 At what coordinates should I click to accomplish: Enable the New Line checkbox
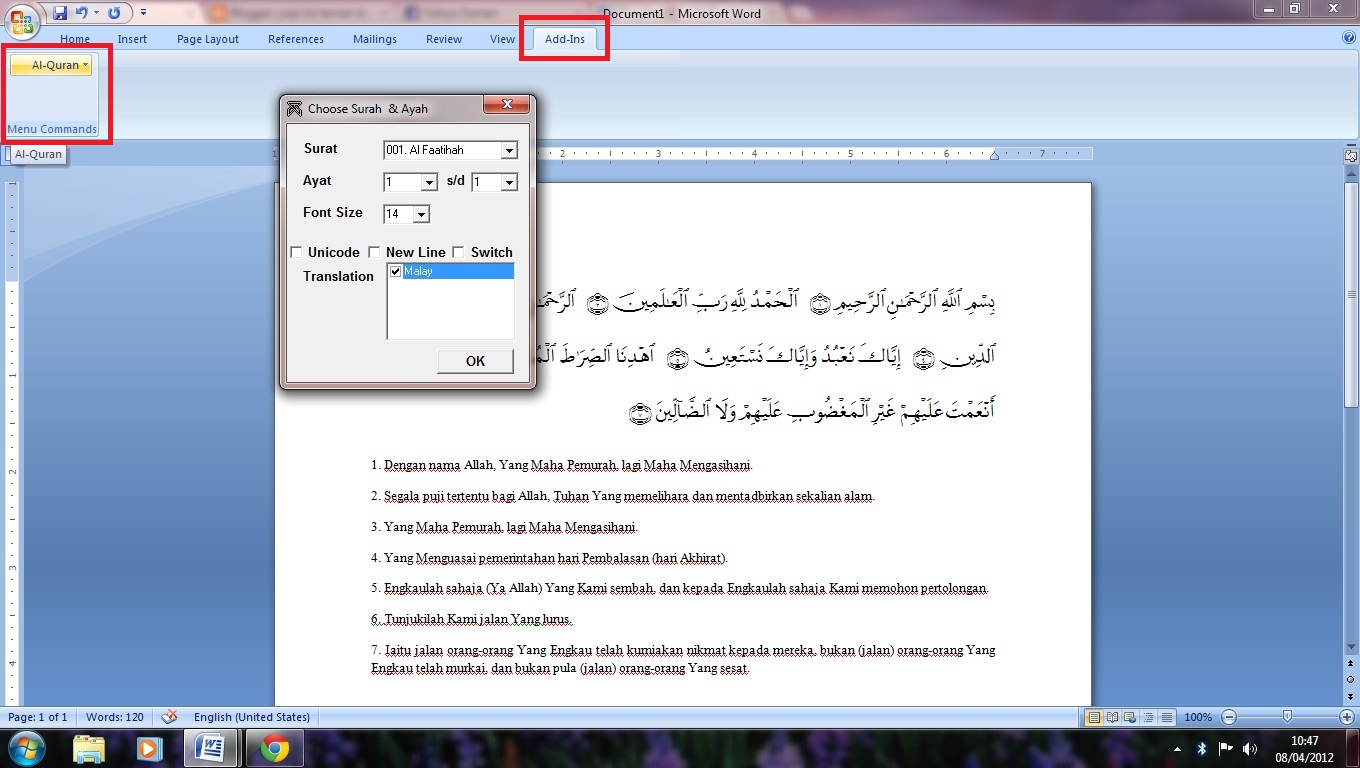pos(374,252)
